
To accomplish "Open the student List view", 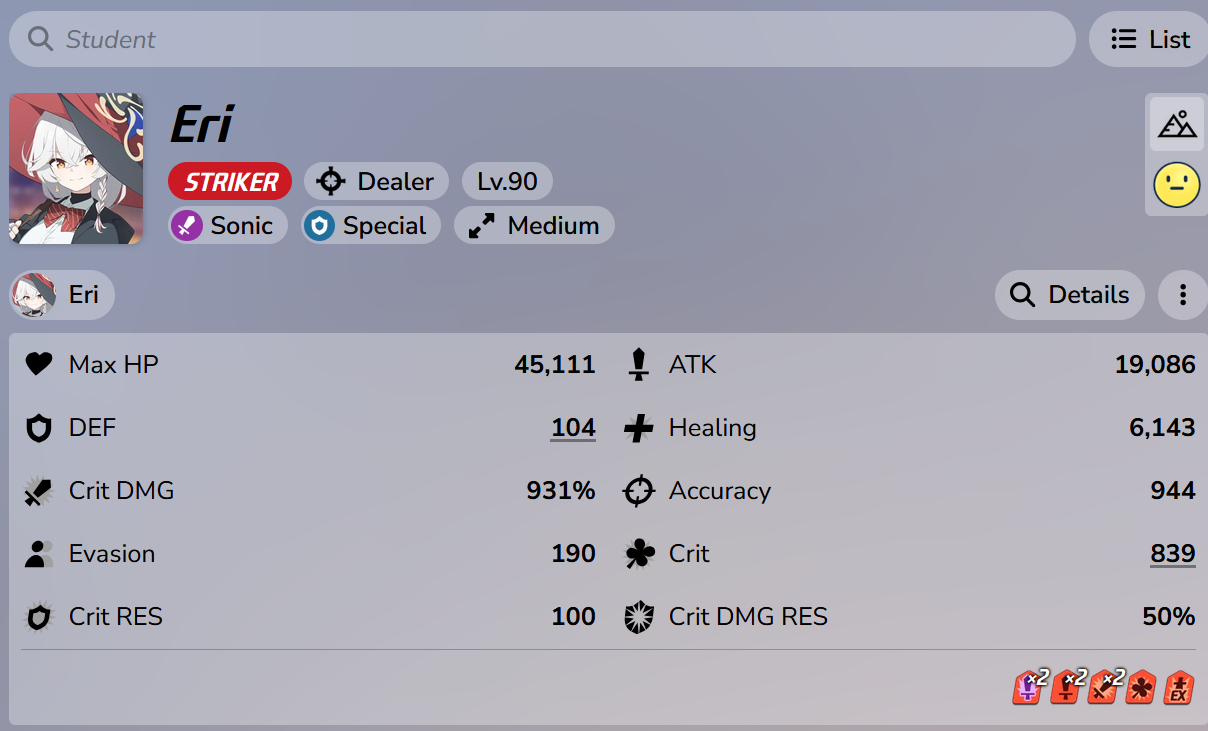I will click(x=1150, y=39).
